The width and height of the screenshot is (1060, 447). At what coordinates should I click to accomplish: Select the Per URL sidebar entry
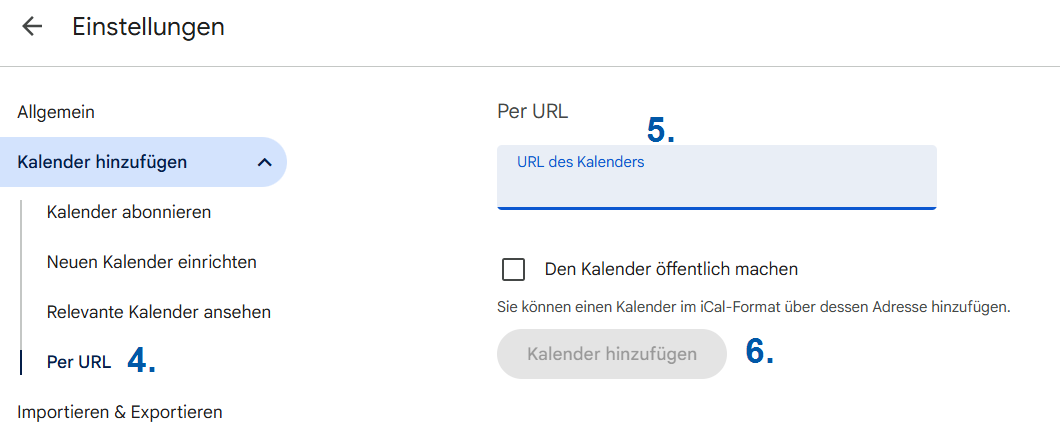(79, 362)
